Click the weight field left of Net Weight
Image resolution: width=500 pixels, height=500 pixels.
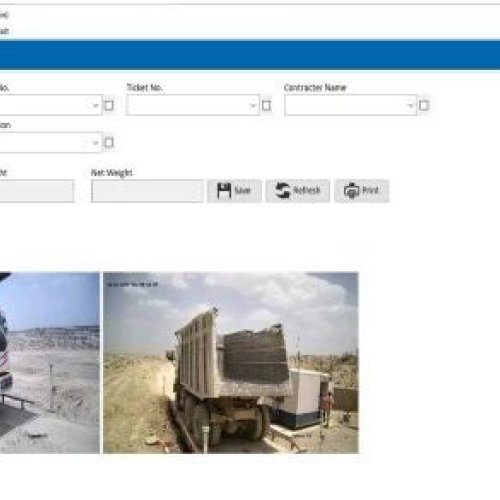click(x=37, y=191)
